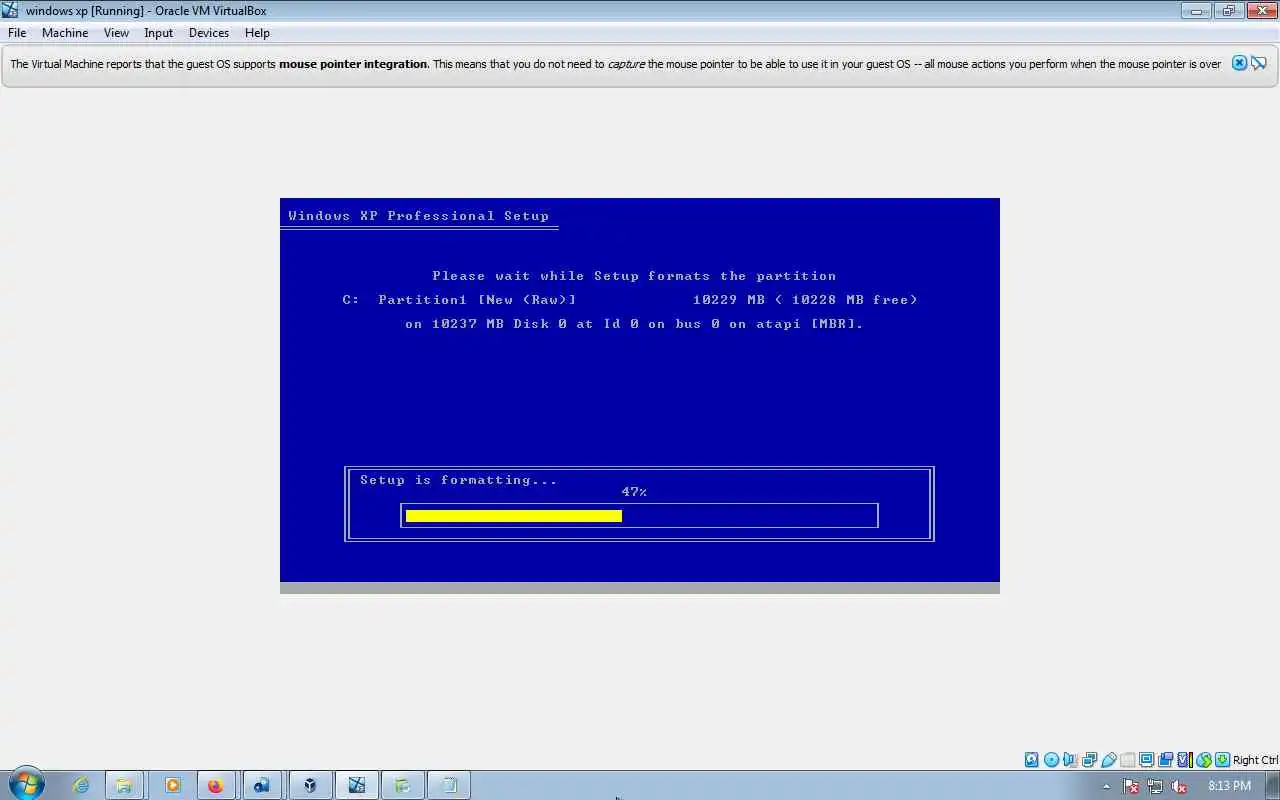Screen dimensions: 1280x800
Task: Click the yellow formatting progress bar
Action: [514, 516]
